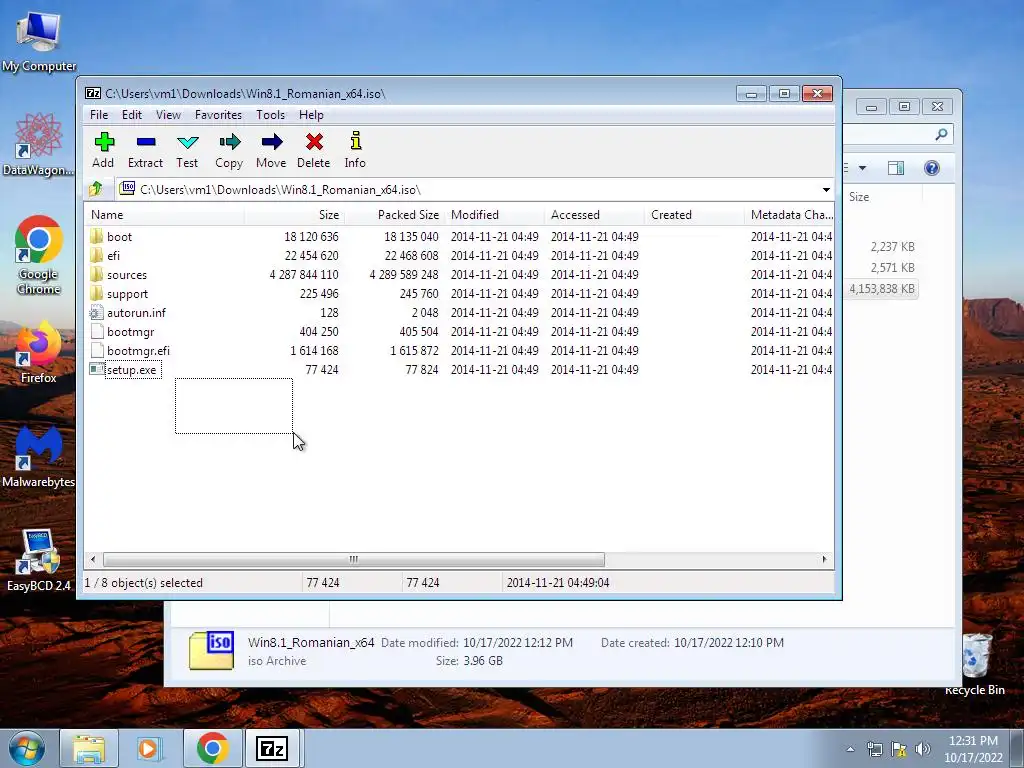The image size is (1024, 768).
Task: Click the taskbar clock showing 12:31 PM
Action: (973, 749)
